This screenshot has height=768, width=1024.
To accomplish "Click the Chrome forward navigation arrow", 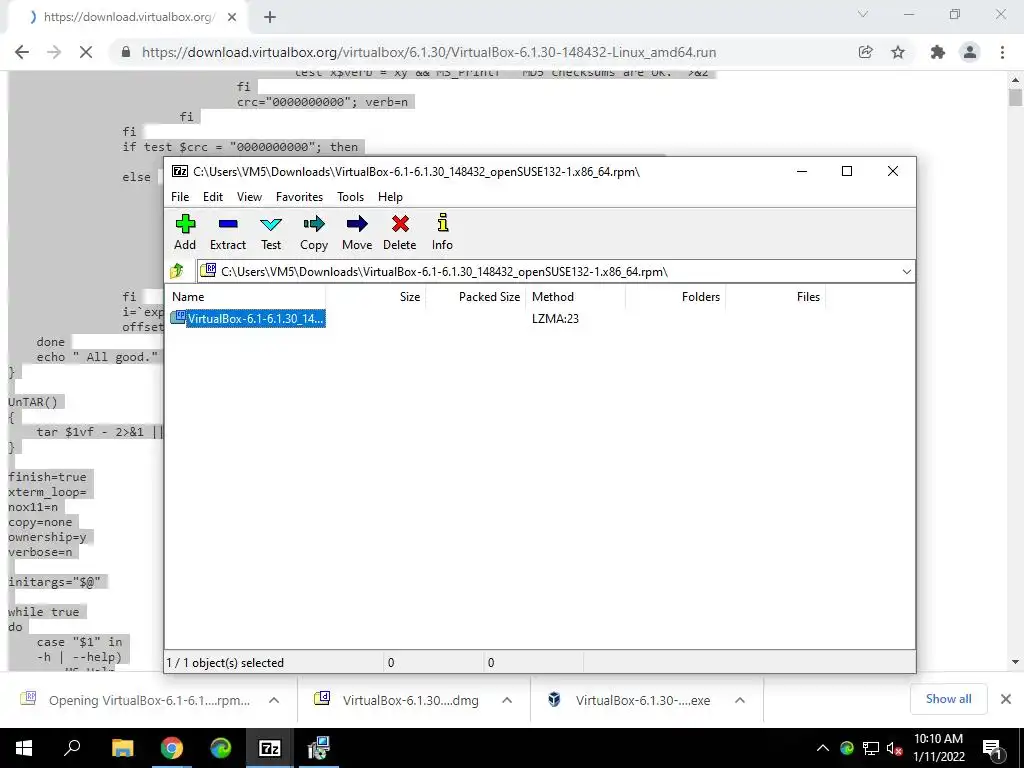I will pyautogui.click(x=54, y=52).
